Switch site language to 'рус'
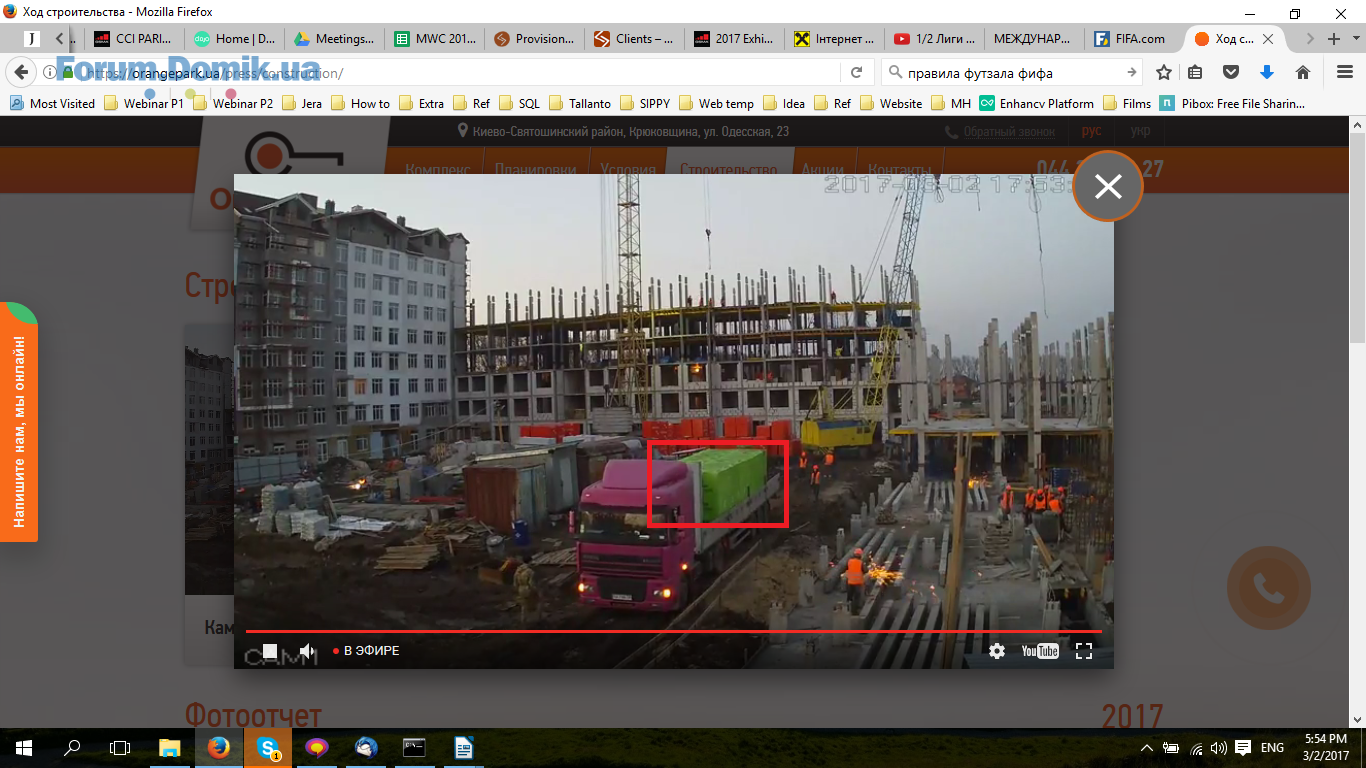 (1092, 131)
